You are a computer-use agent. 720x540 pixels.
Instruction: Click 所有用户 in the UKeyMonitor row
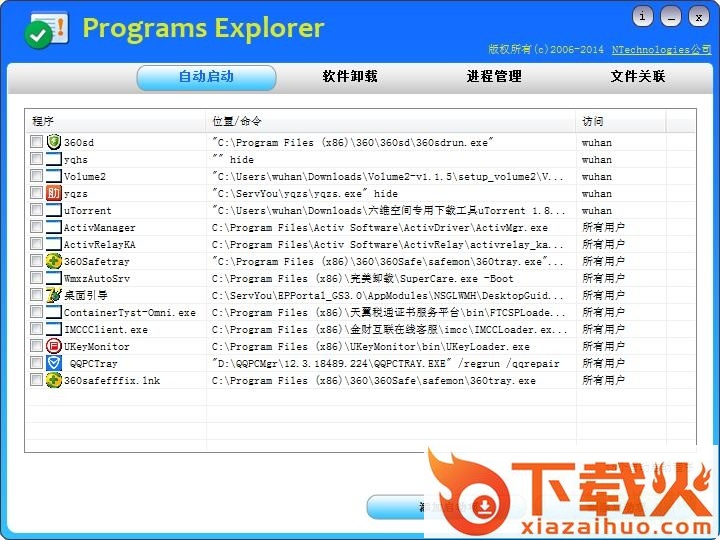tap(603, 346)
